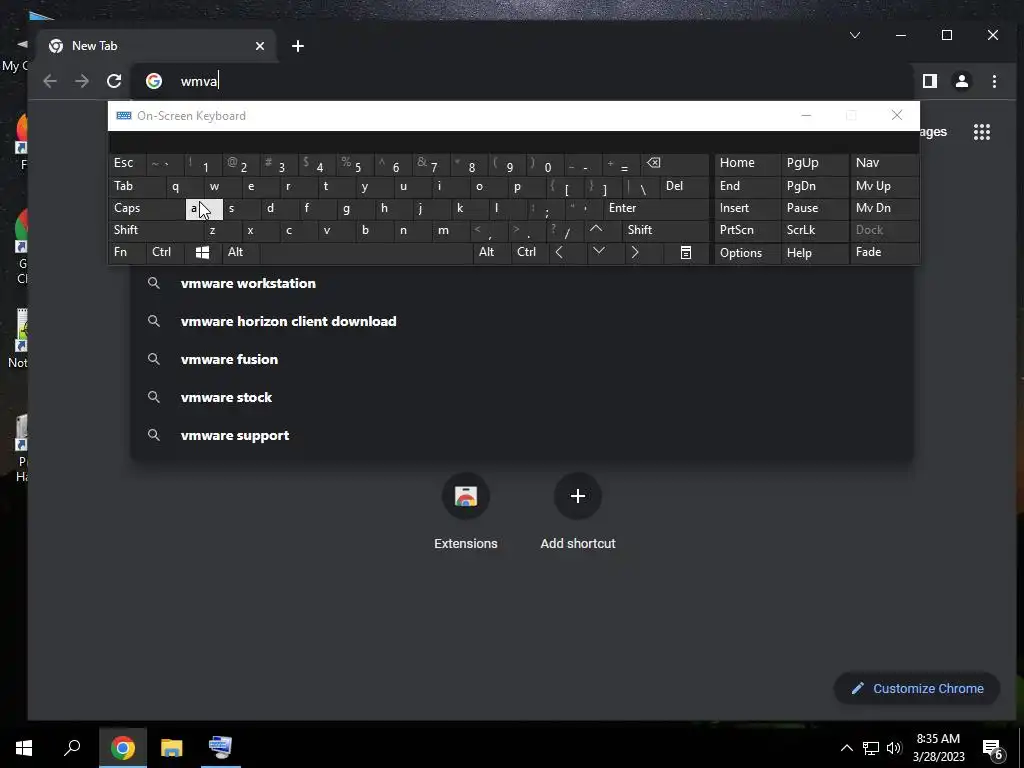Image resolution: width=1024 pixels, height=768 pixels.
Task: Click the Nav key on keyboard
Action: (884, 163)
